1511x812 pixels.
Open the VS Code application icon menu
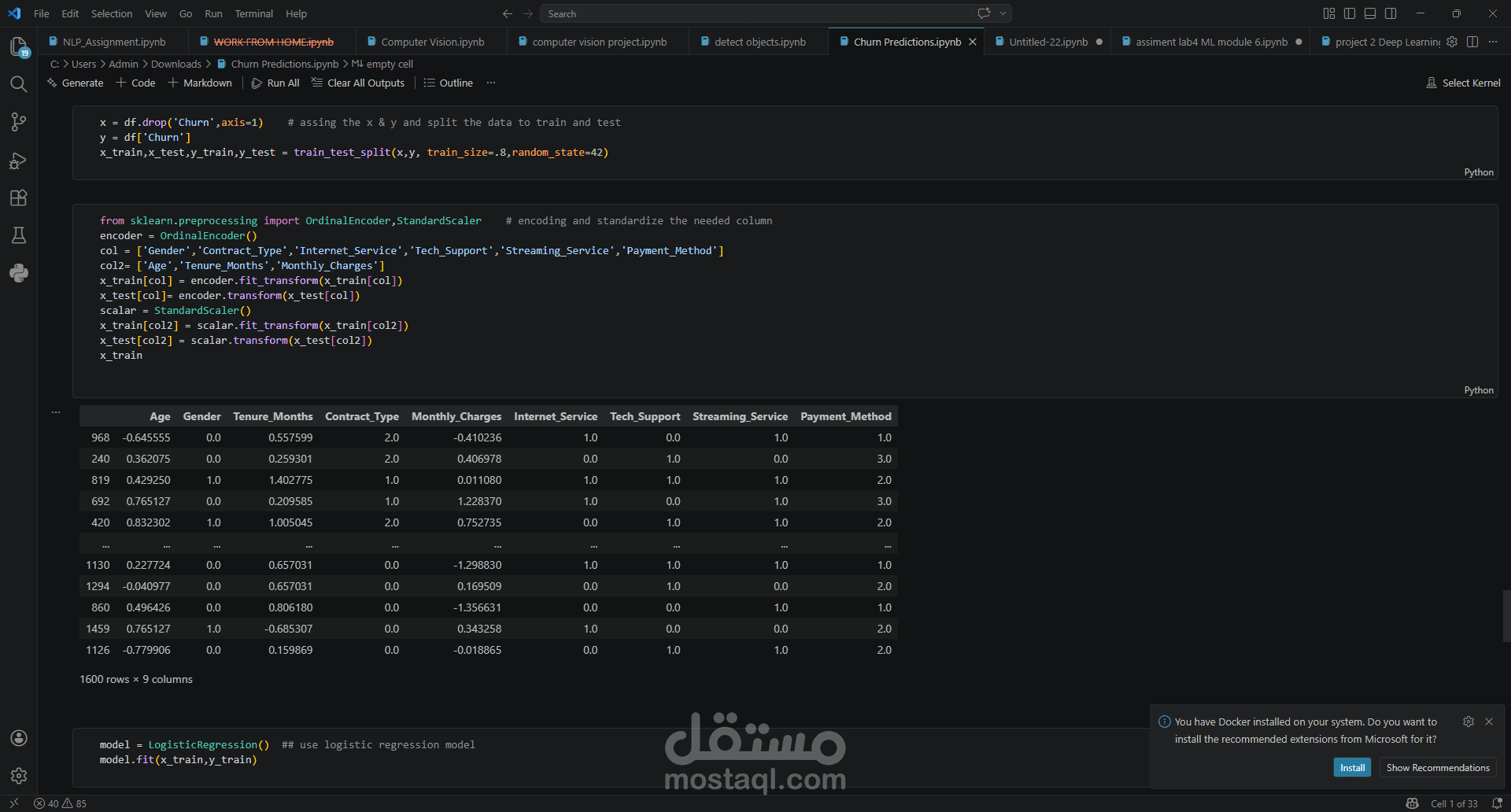tap(14, 13)
